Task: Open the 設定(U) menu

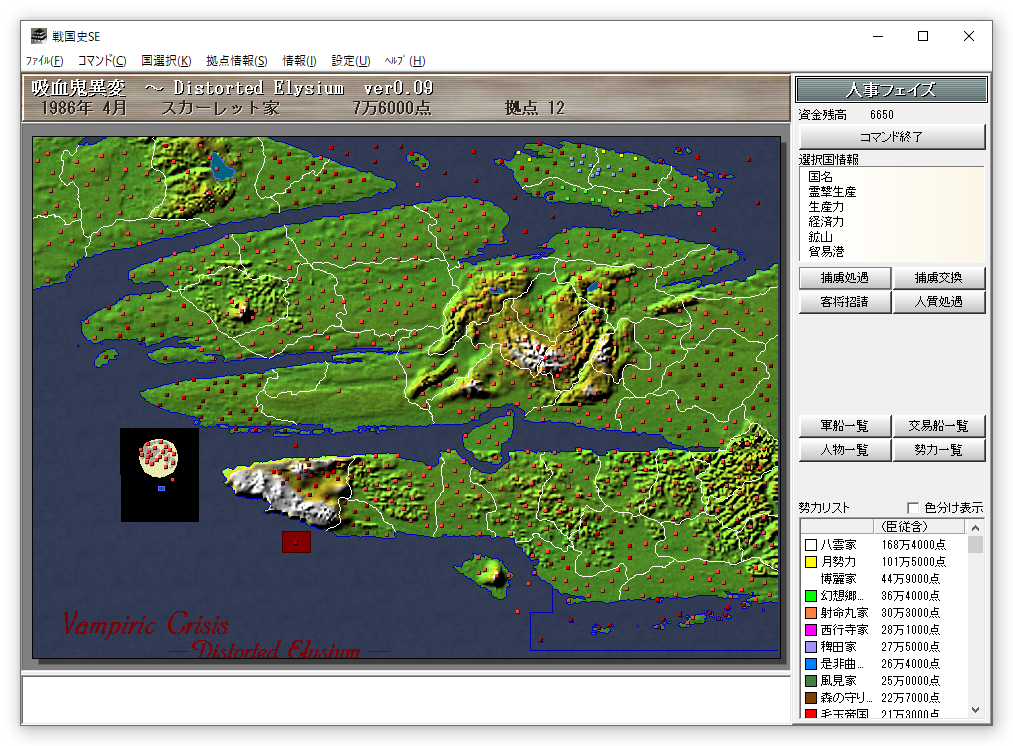Action: coord(350,61)
